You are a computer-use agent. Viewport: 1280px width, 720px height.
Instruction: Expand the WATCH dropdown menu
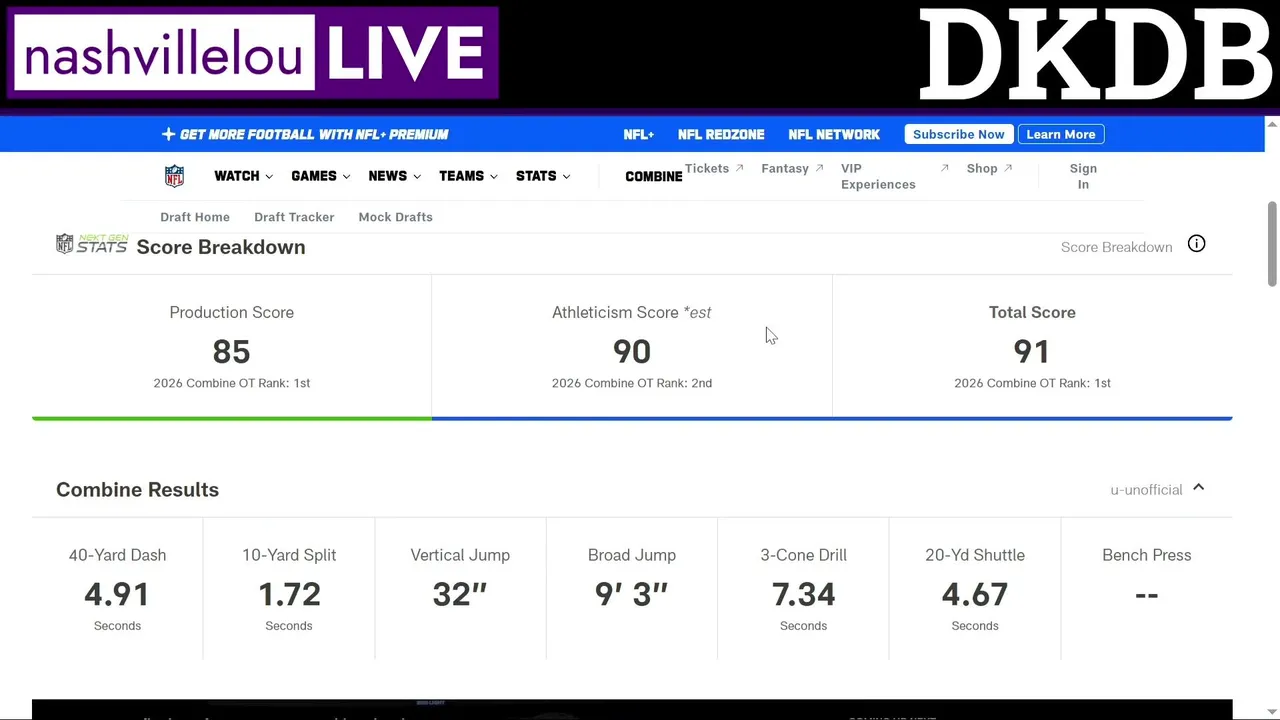[243, 176]
